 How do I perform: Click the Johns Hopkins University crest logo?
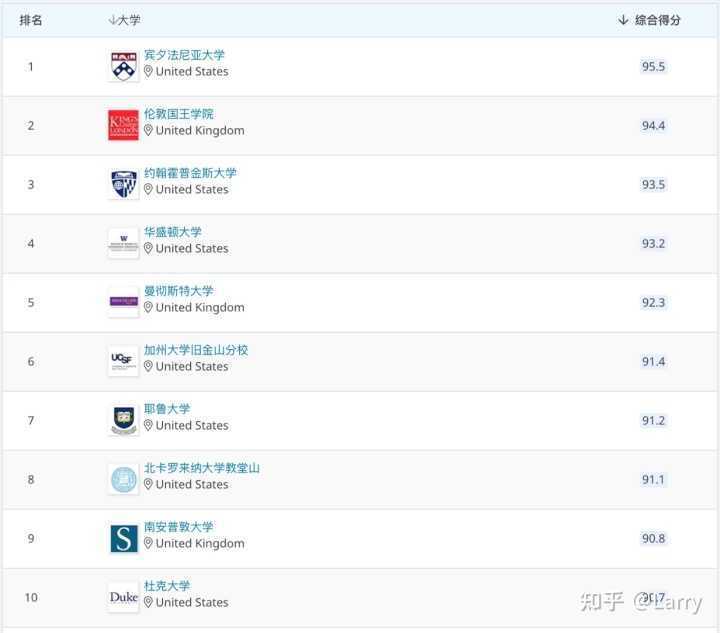click(x=123, y=184)
